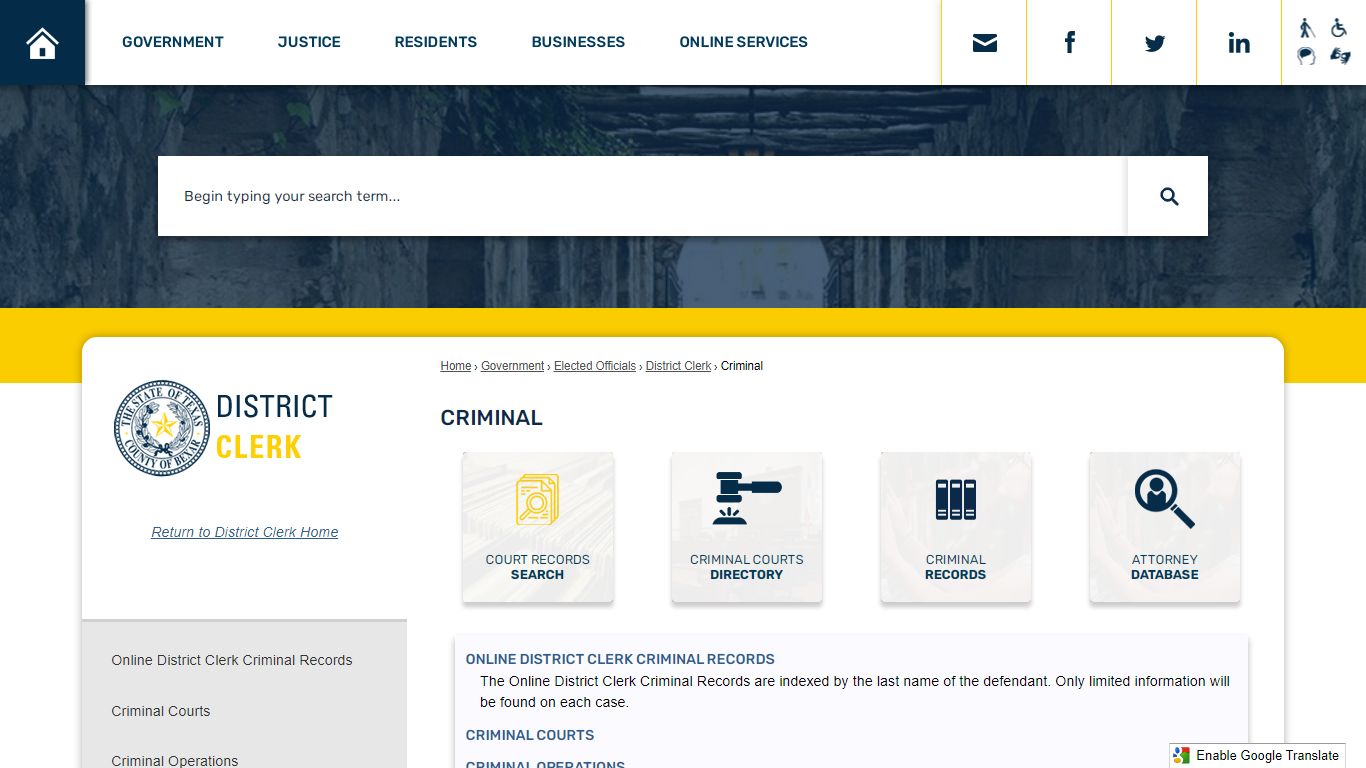Open the Government menu
Image resolution: width=1366 pixels, height=768 pixels.
[x=173, y=42]
